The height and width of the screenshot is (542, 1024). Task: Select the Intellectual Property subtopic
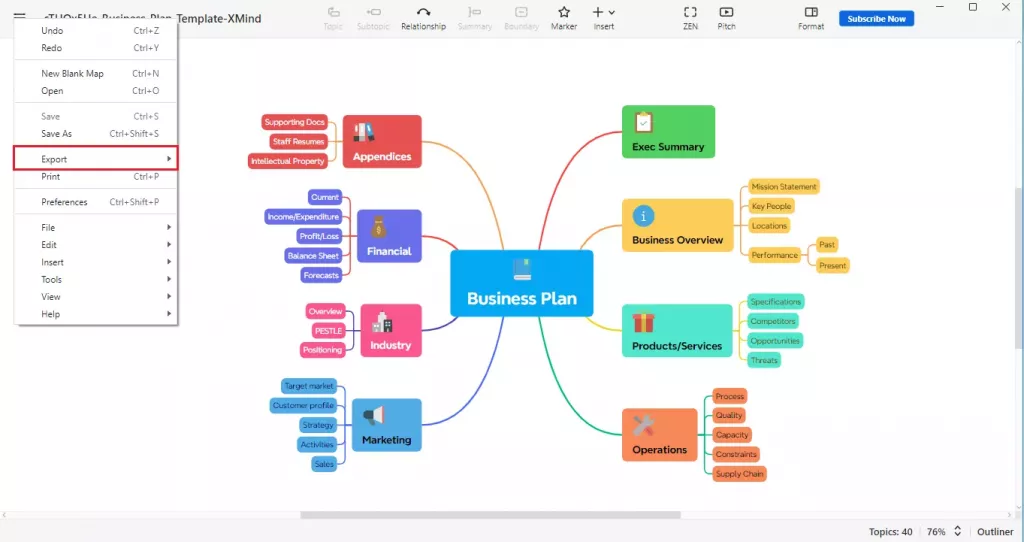(x=287, y=161)
